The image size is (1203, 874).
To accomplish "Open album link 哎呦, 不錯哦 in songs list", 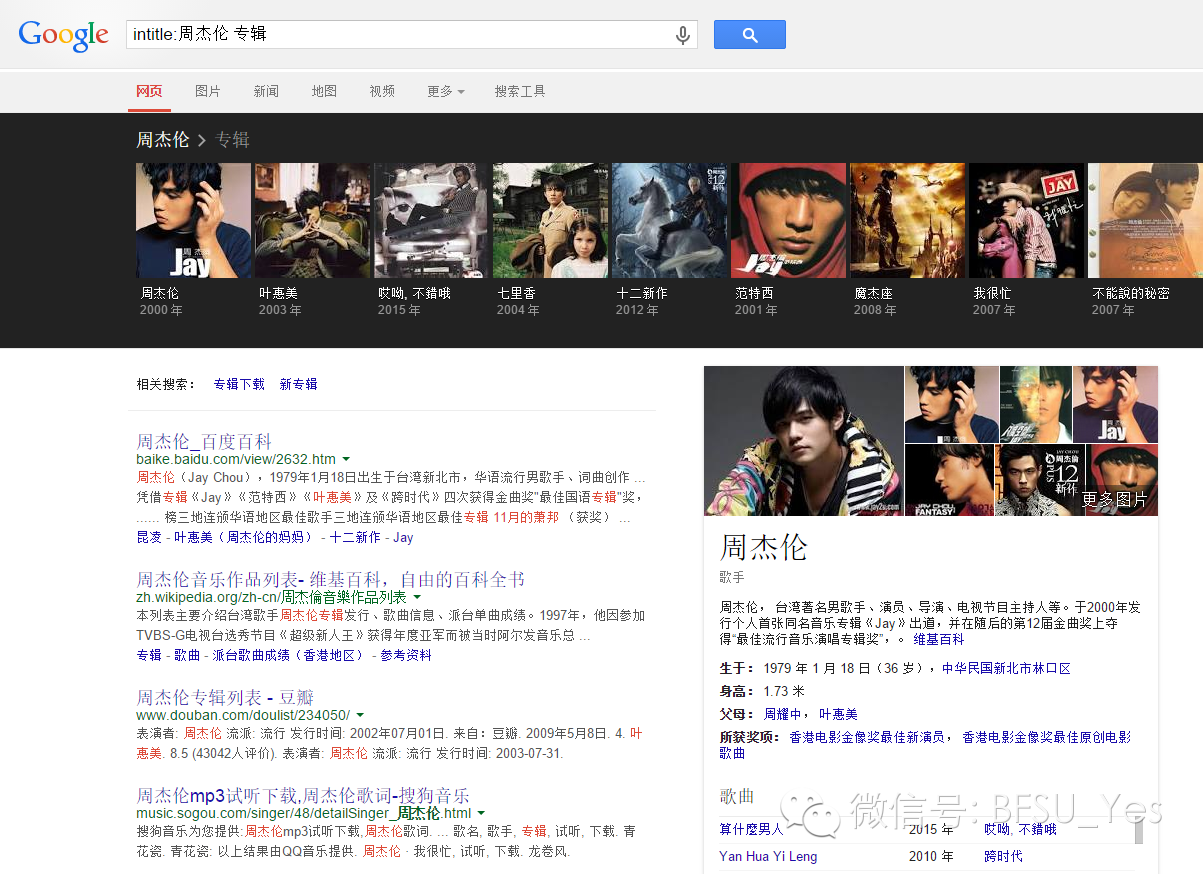I will click(x=1020, y=829).
